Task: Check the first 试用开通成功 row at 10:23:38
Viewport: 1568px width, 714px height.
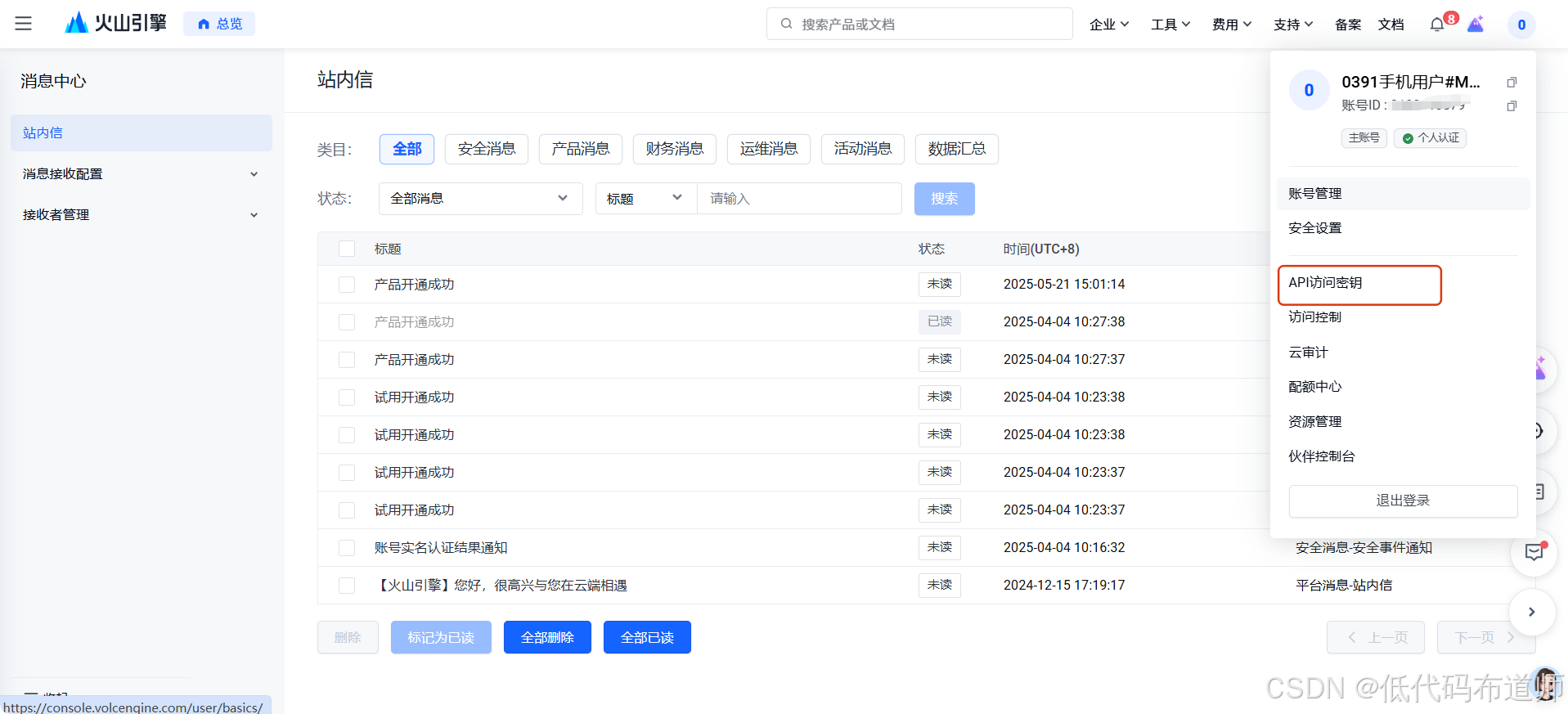Action: tap(347, 397)
